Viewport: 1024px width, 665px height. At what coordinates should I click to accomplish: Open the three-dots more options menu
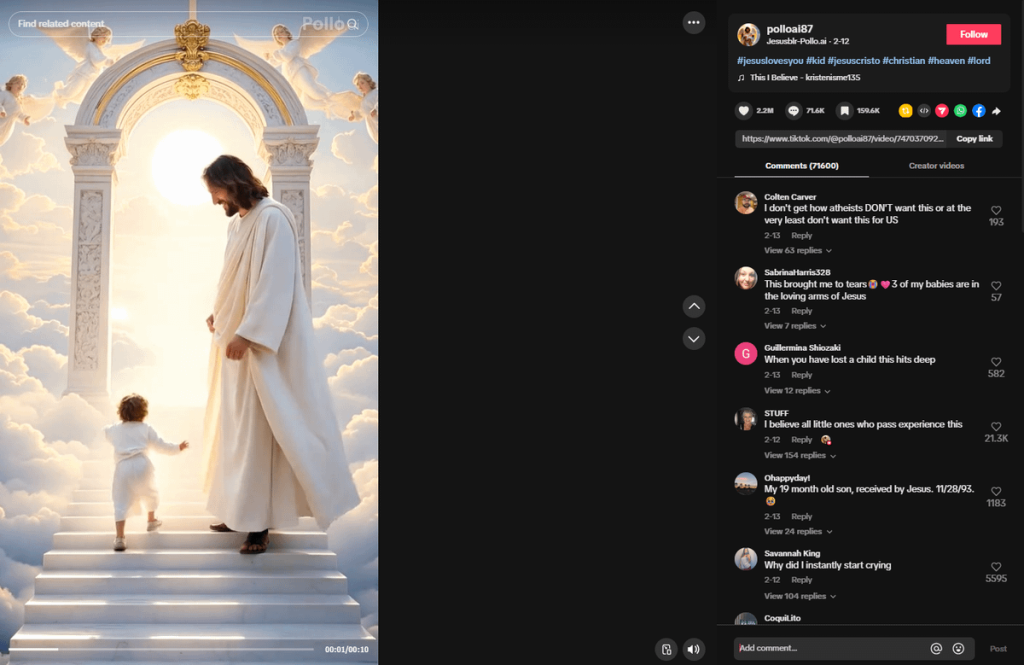(x=694, y=22)
